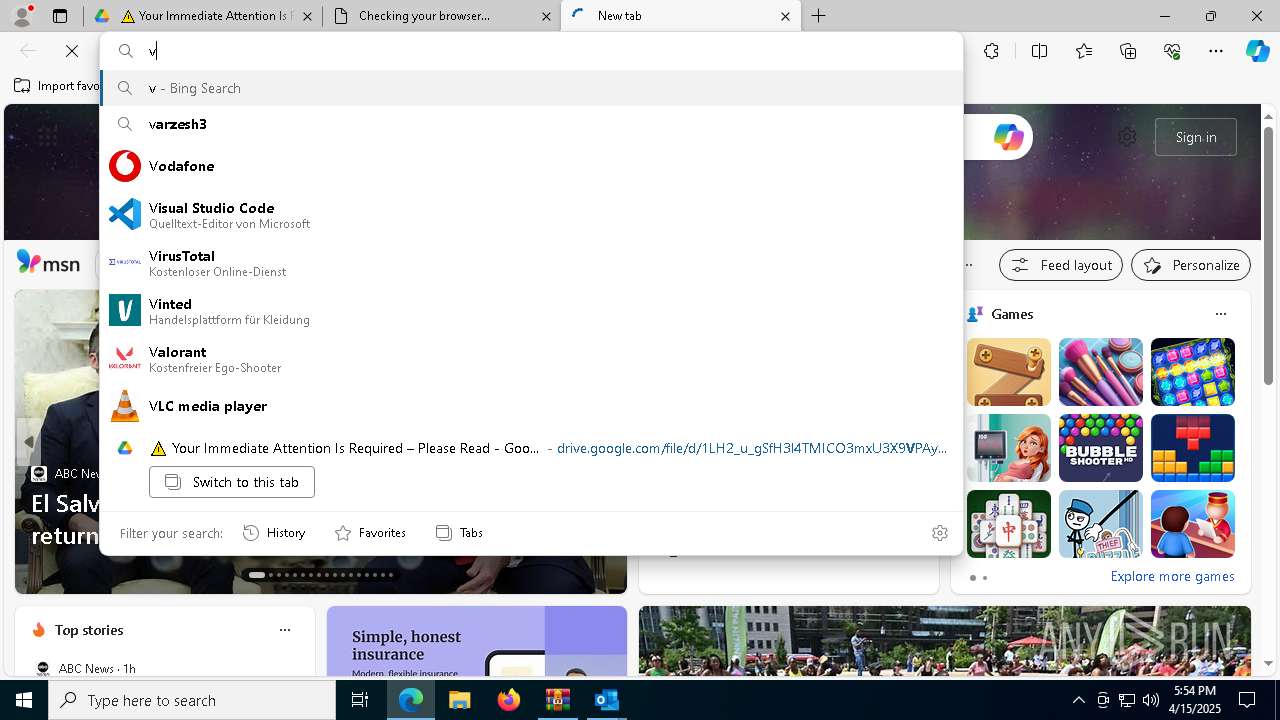
Task: Open a new tab with plus
Action: click(818, 16)
